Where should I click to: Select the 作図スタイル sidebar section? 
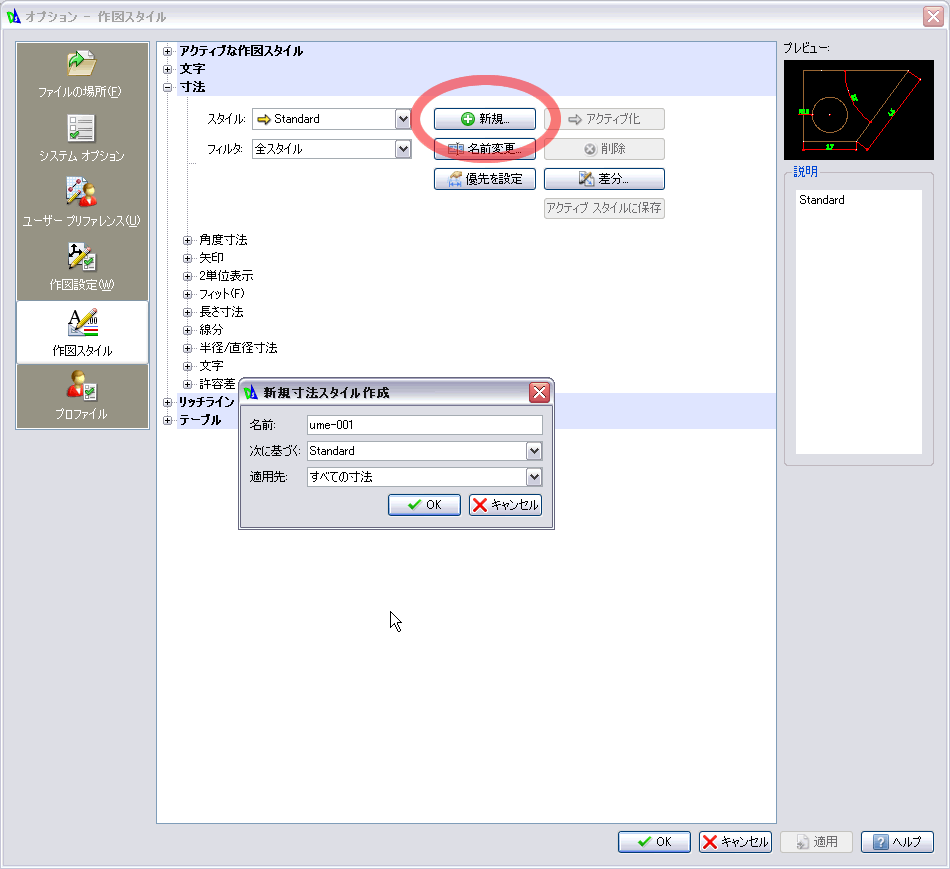(82, 332)
